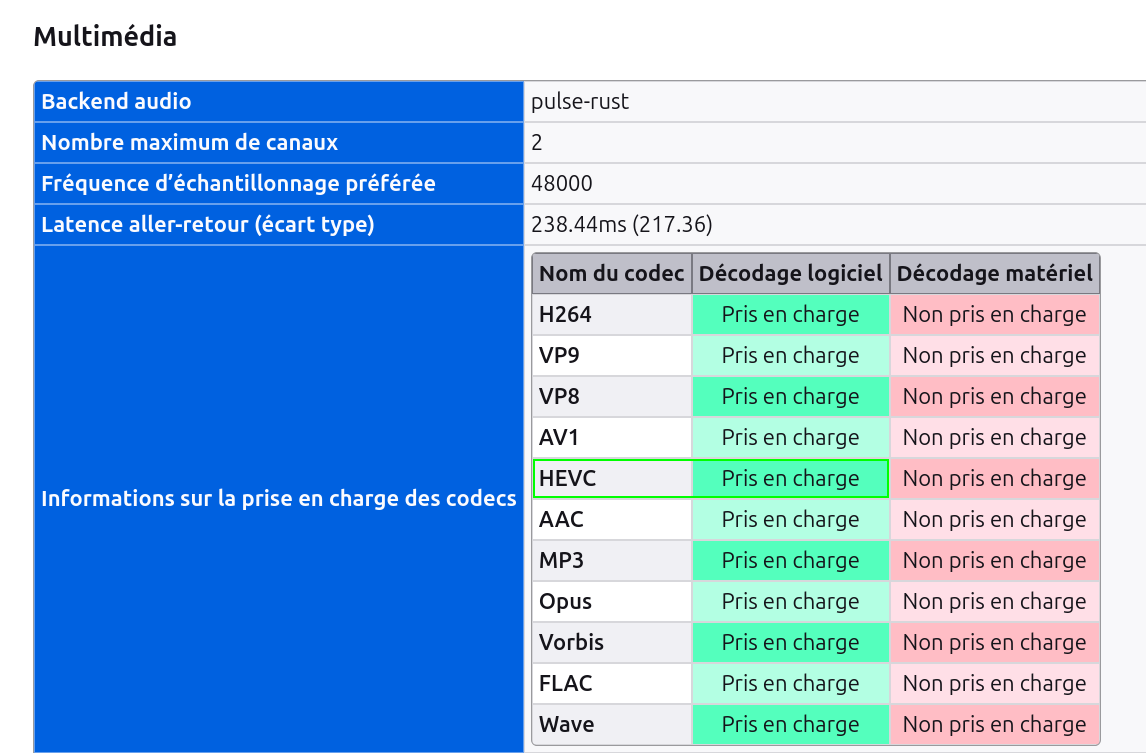Select the H264 codec name cell

612,314
